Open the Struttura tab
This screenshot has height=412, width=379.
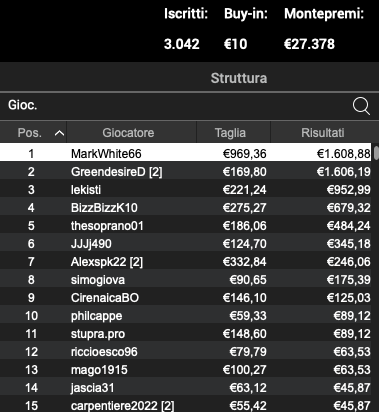[239, 78]
